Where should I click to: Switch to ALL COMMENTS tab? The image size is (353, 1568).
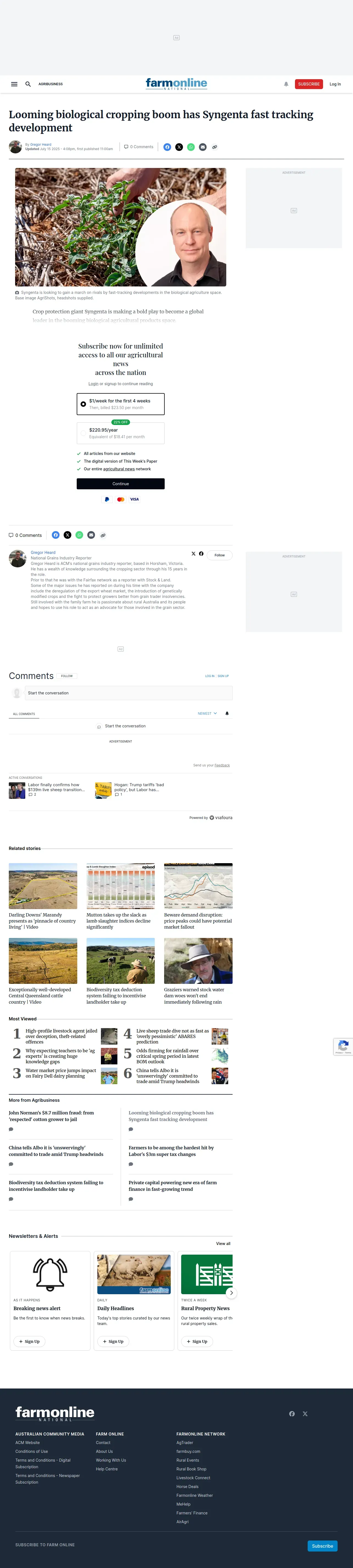point(24,714)
